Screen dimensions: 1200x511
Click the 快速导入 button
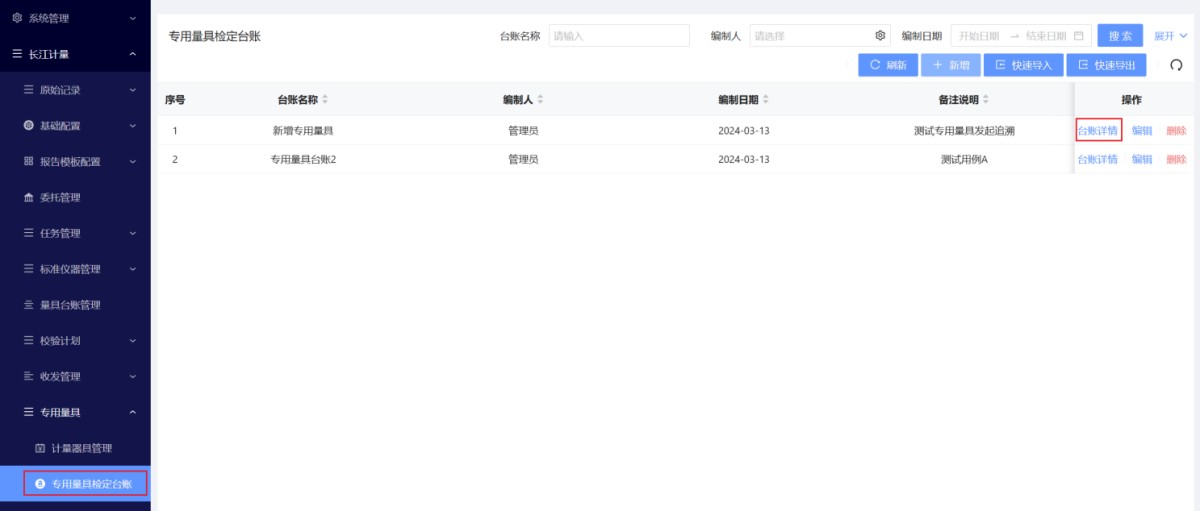[x=1023, y=65]
